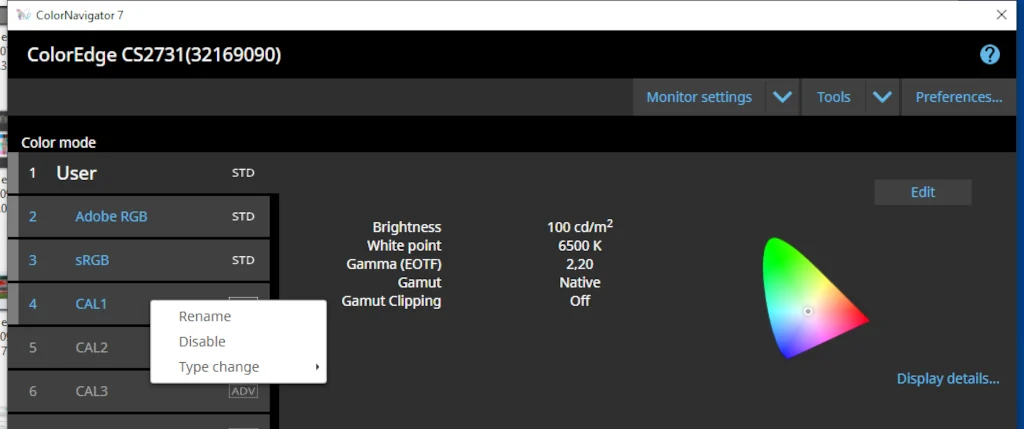Close the ColorNavigator window
Image resolution: width=1024 pixels, height=429 pixels.
(1001, 15)
